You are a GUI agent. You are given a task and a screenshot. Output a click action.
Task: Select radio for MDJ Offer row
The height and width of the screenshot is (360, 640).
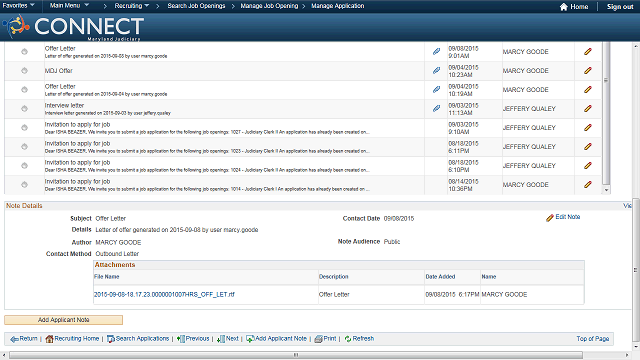24,71
